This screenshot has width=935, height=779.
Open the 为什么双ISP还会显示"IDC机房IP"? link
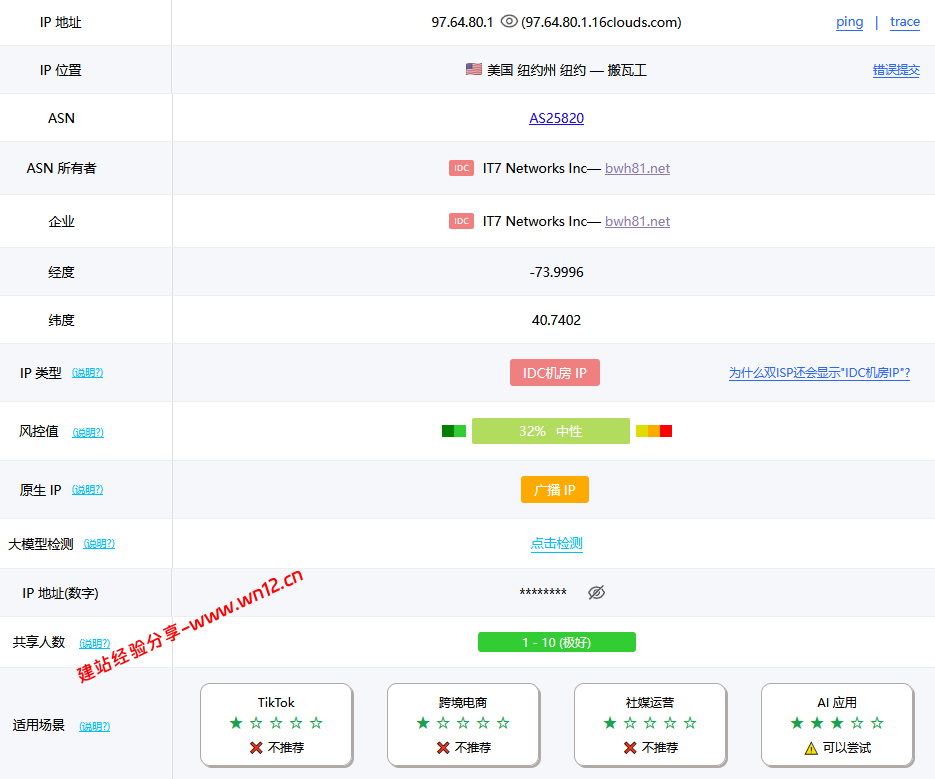point(819,373)
